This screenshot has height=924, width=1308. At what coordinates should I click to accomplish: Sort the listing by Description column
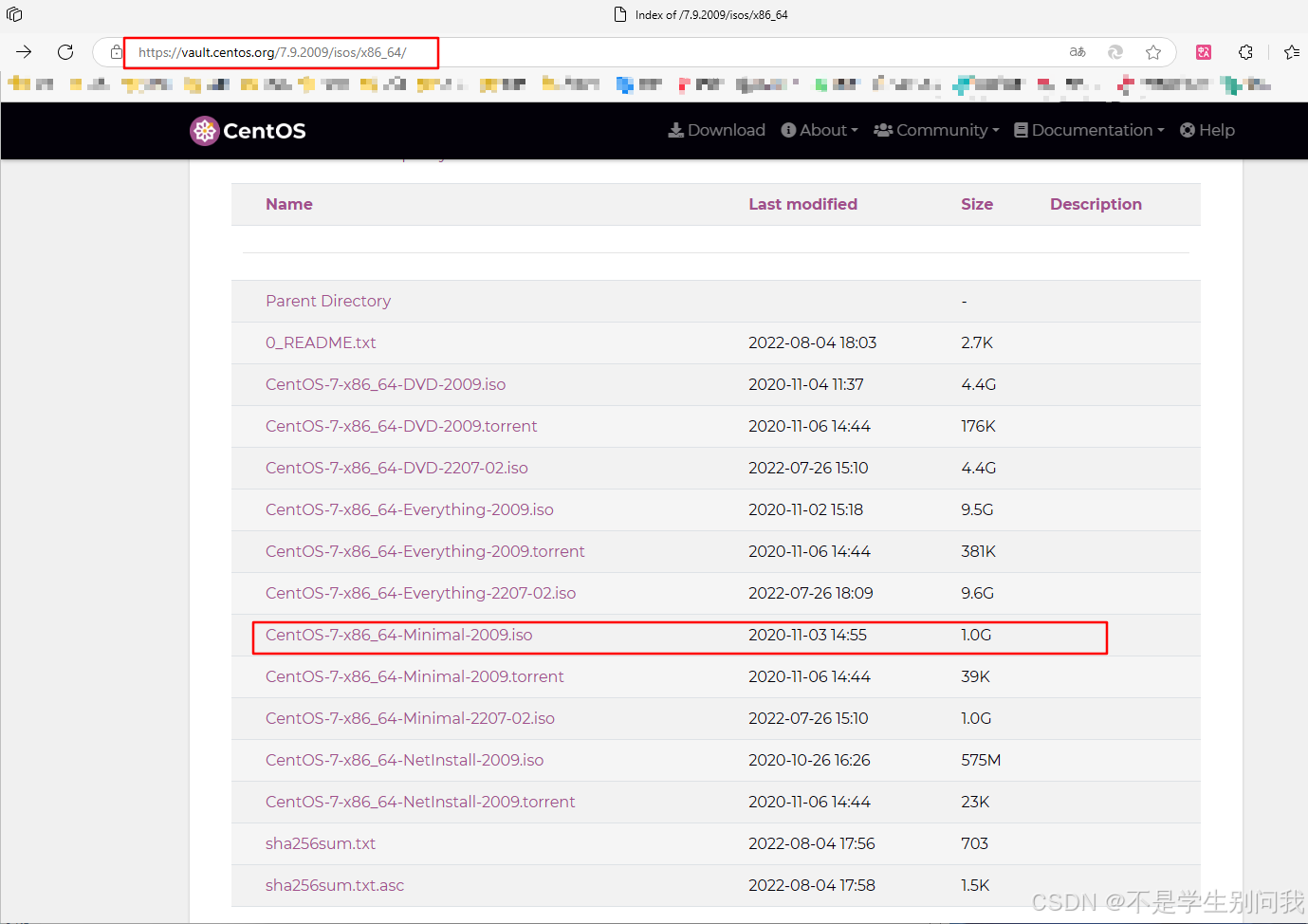click(x=1096, y=204)
